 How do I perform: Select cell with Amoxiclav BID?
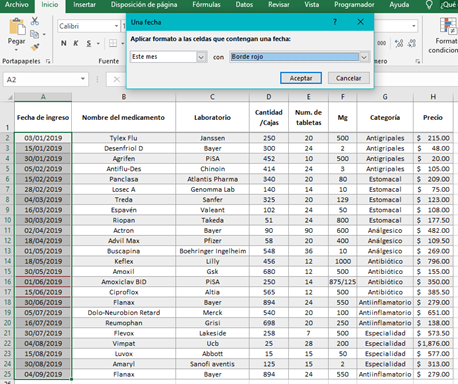[x=124, y=282]
